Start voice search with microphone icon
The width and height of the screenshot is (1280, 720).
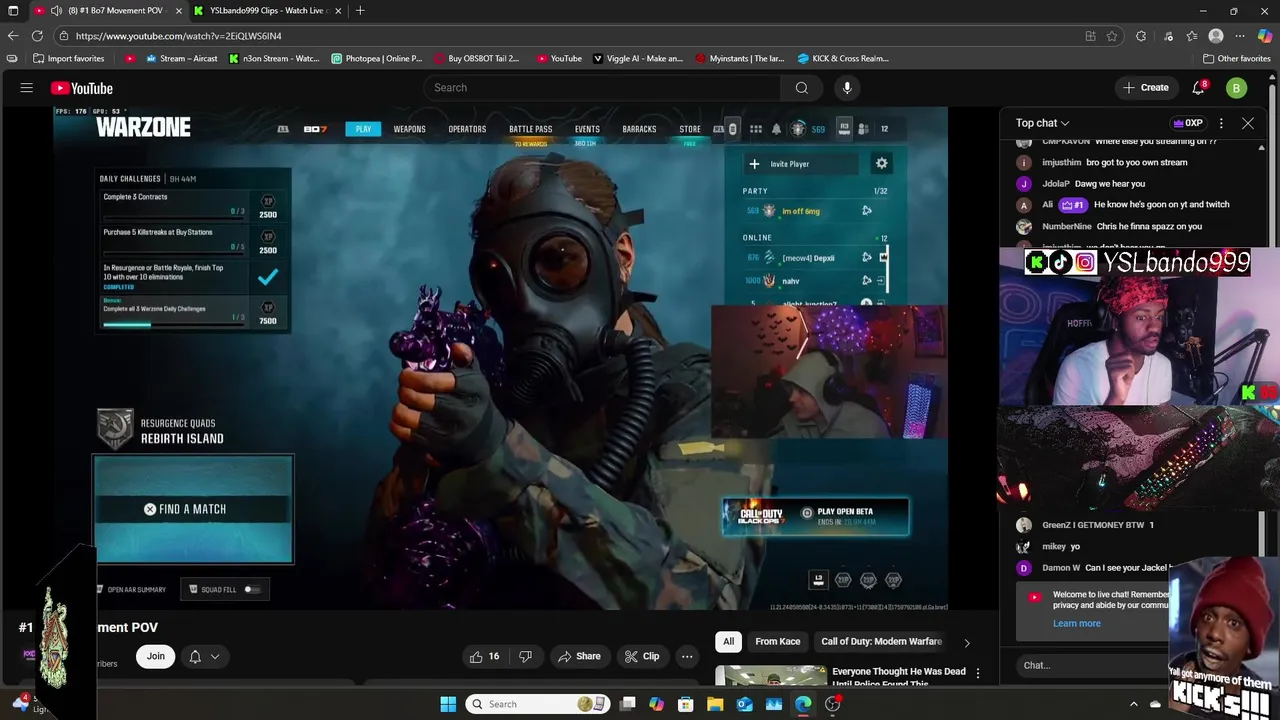[x=847, y=88]
